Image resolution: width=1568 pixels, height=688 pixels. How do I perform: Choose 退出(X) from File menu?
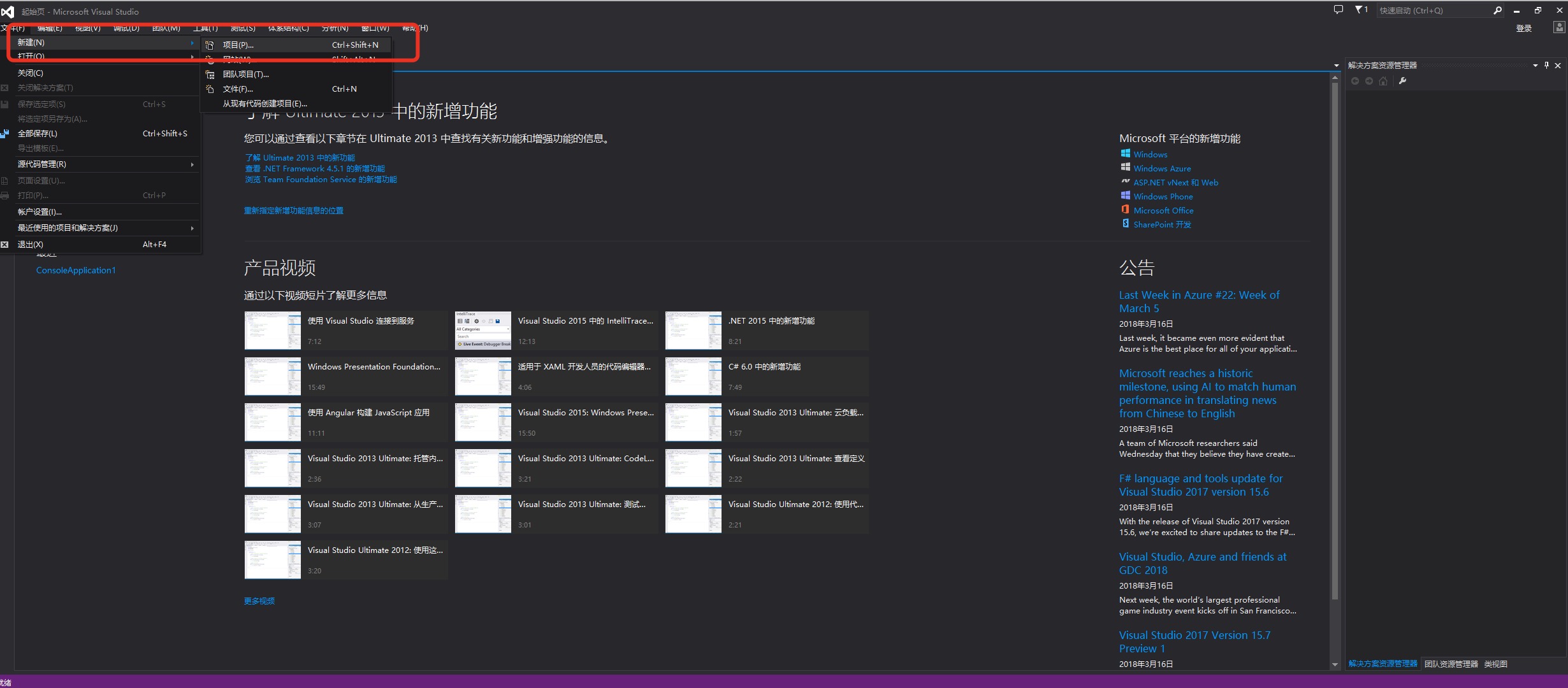(x=100, y=245)
